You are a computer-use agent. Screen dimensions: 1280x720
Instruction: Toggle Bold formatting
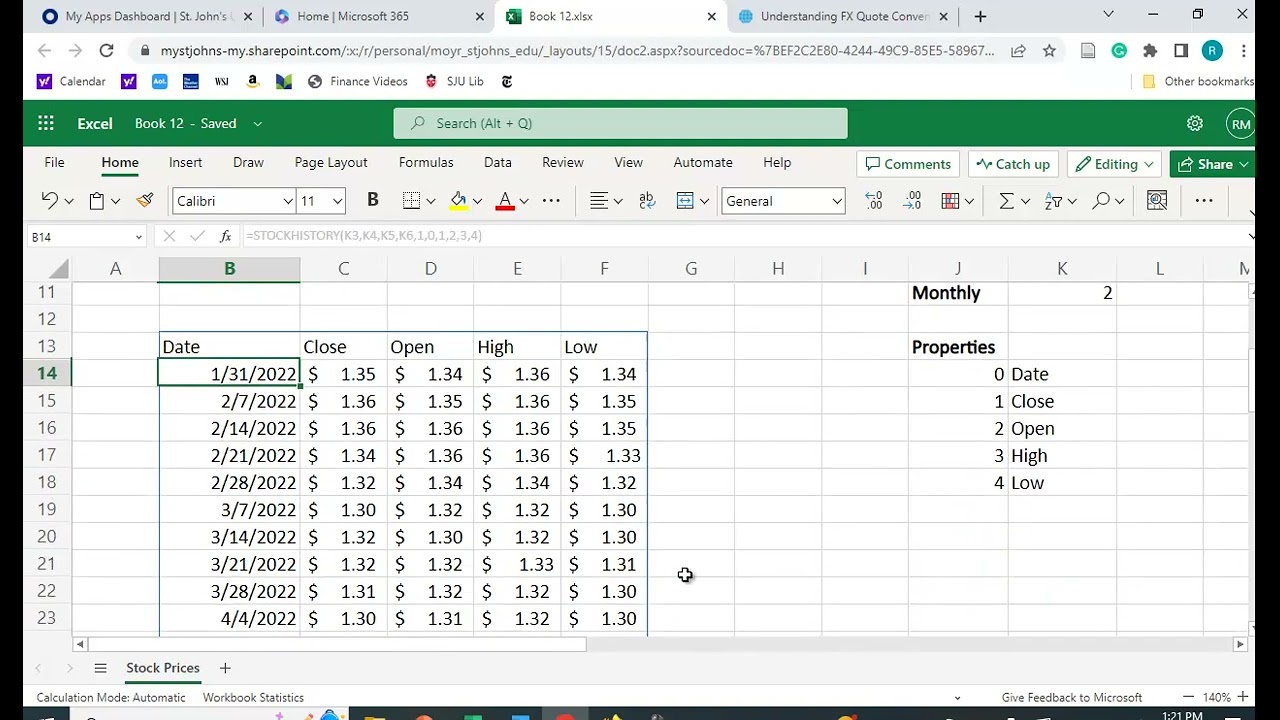tap(373, 200)
